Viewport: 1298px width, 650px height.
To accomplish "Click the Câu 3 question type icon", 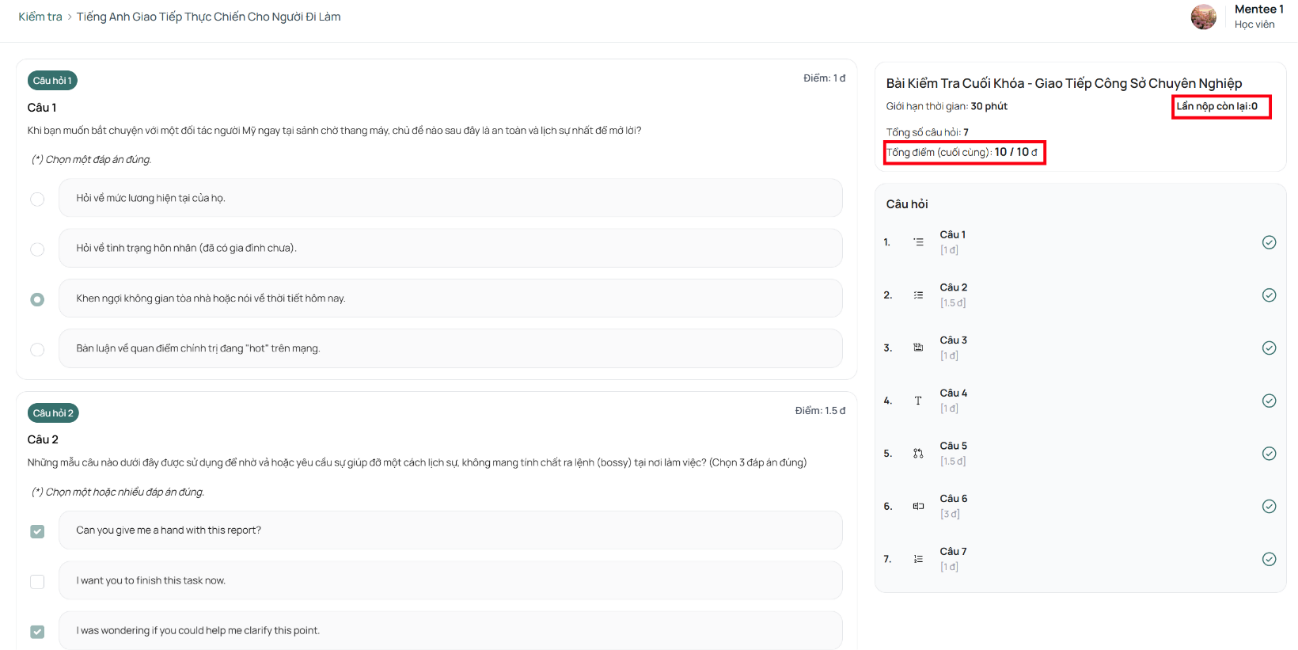I will click(918, 348).
